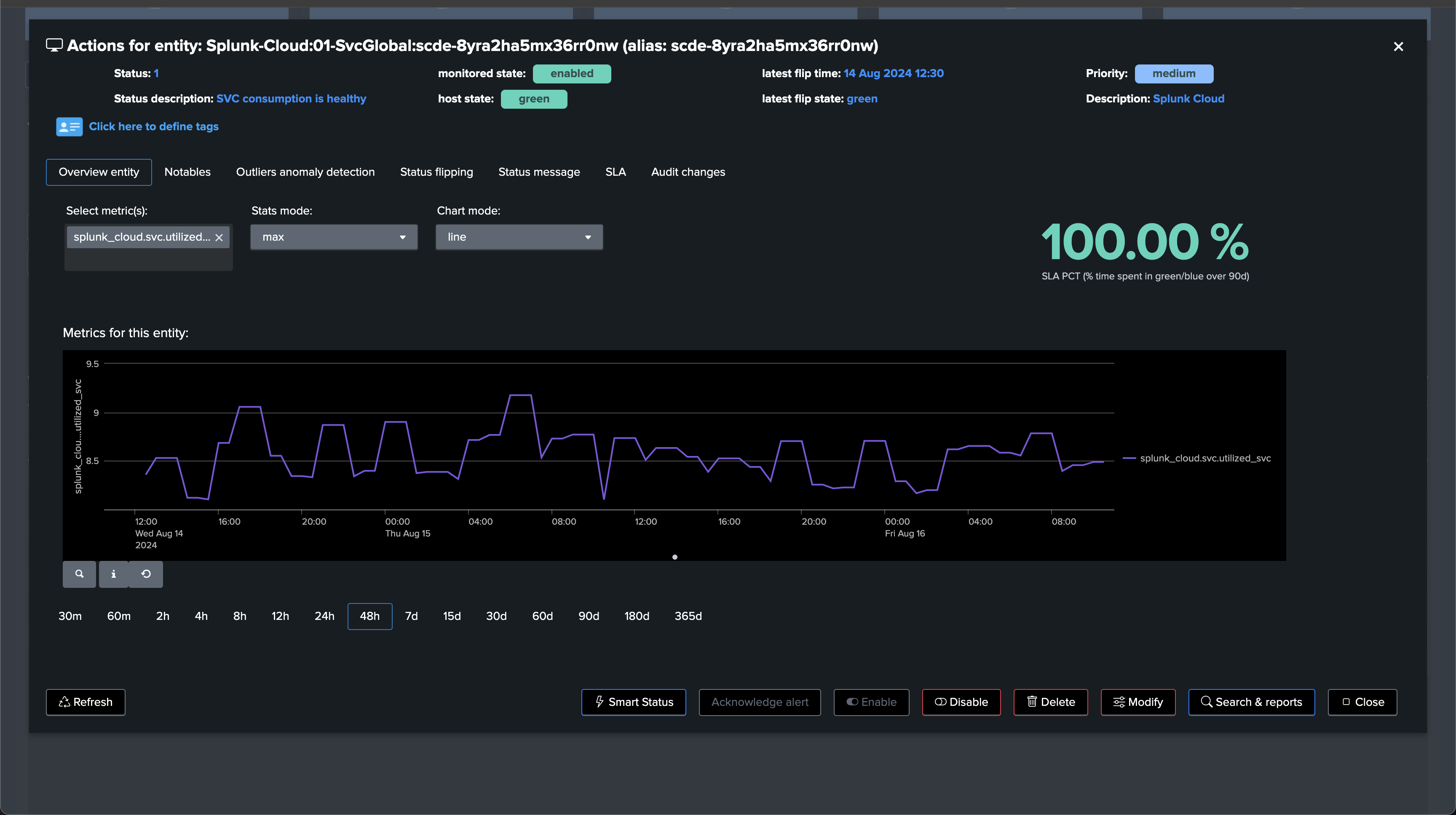
Task: Click the Select metric(s) input field
Action: [149, 247]
